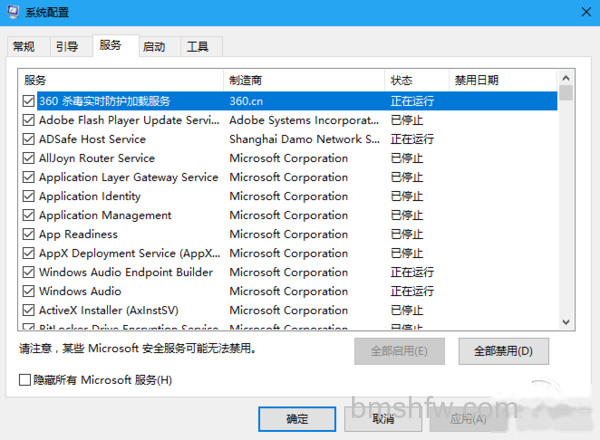
Task: Toggle the ADSafe Host Service checkbox
Action: (28, 139)
